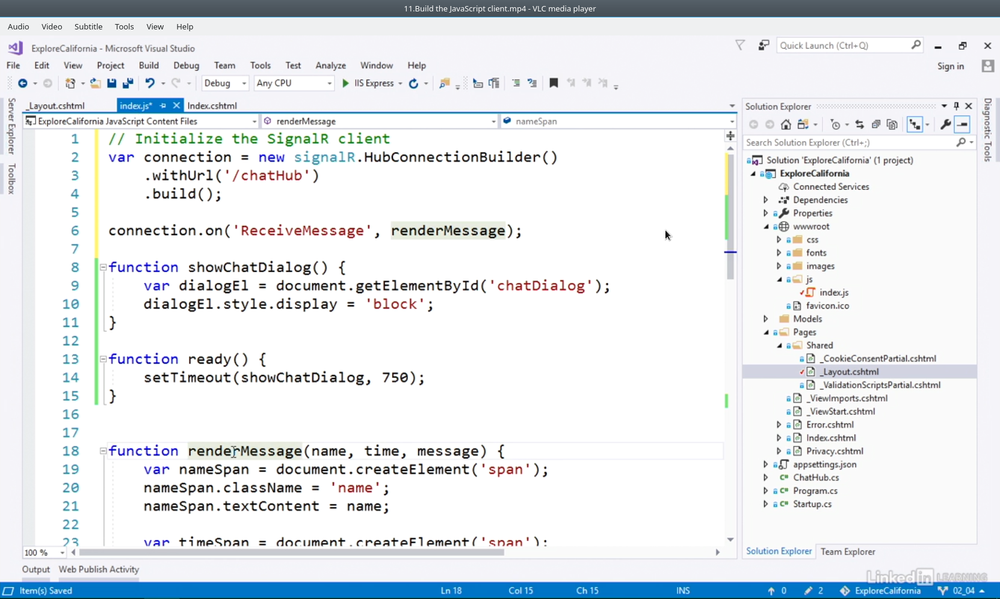The image size is (1000, 599).
Task: Click the Collapse All icon in Solution Explorer
Action: (x=876, y=124)
